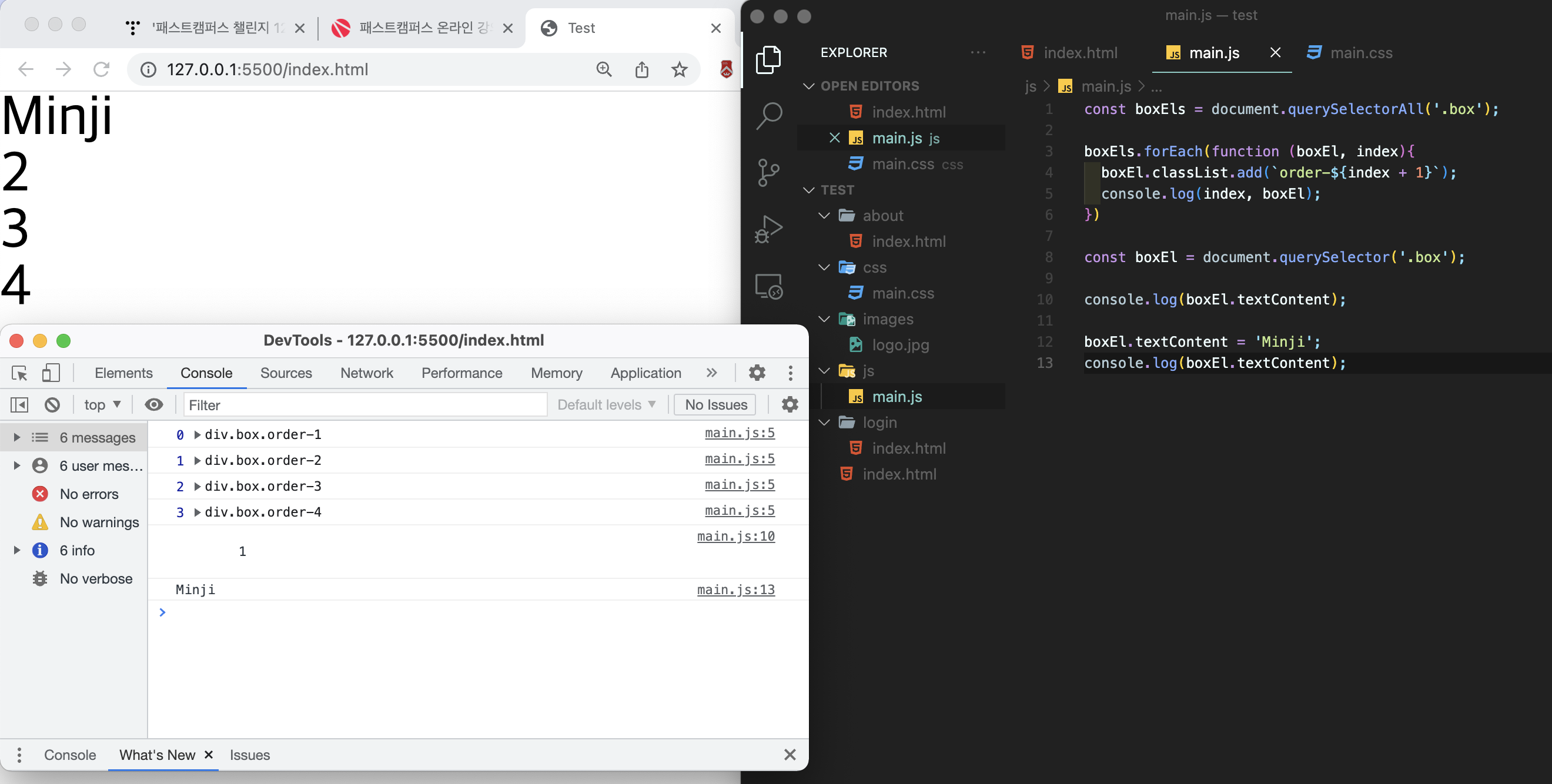Open logo.jpg in the file tree
This screenshot has height=784, width=1552.
[900, 345]
